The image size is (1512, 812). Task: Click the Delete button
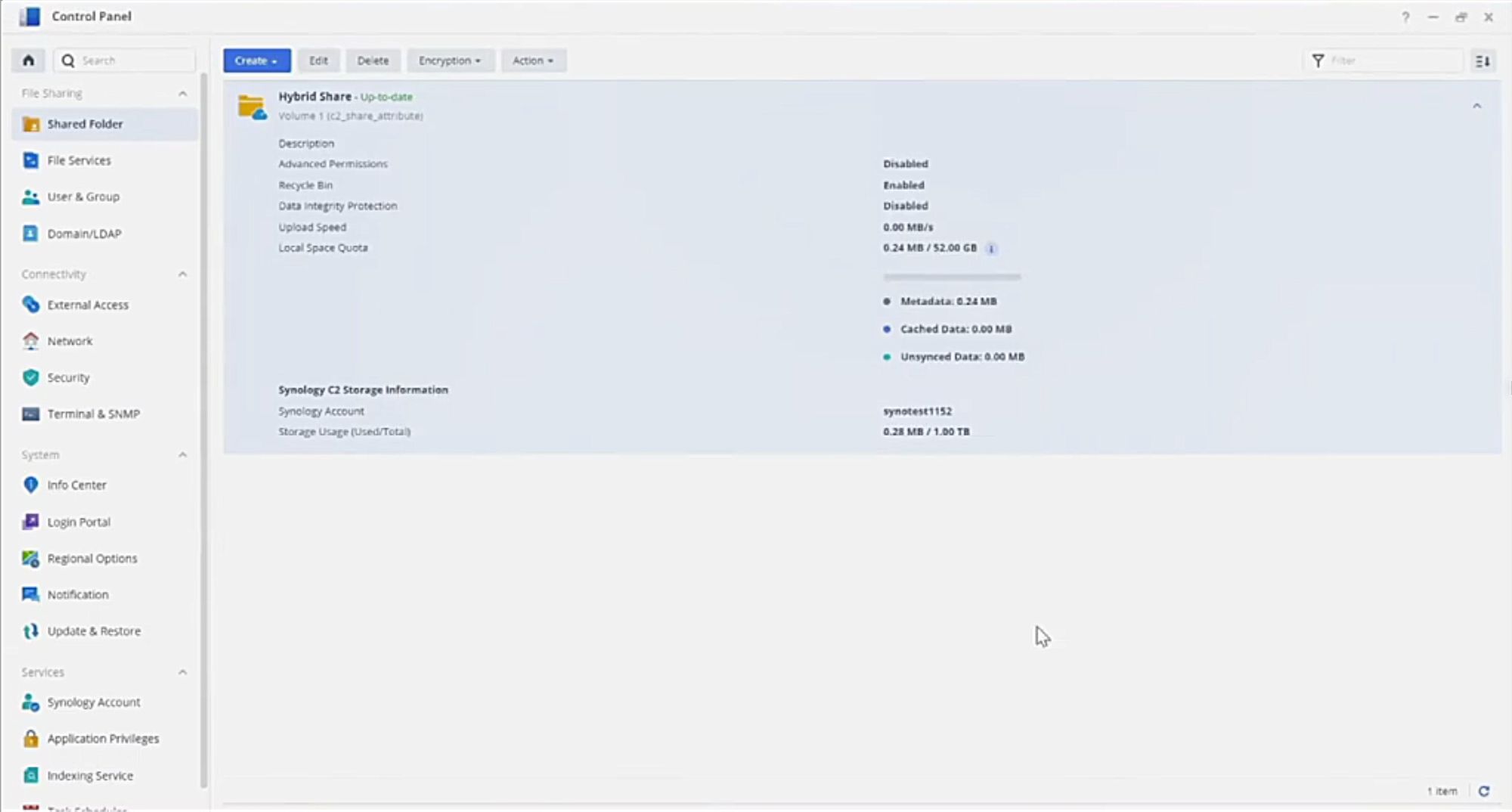point(373,60)
